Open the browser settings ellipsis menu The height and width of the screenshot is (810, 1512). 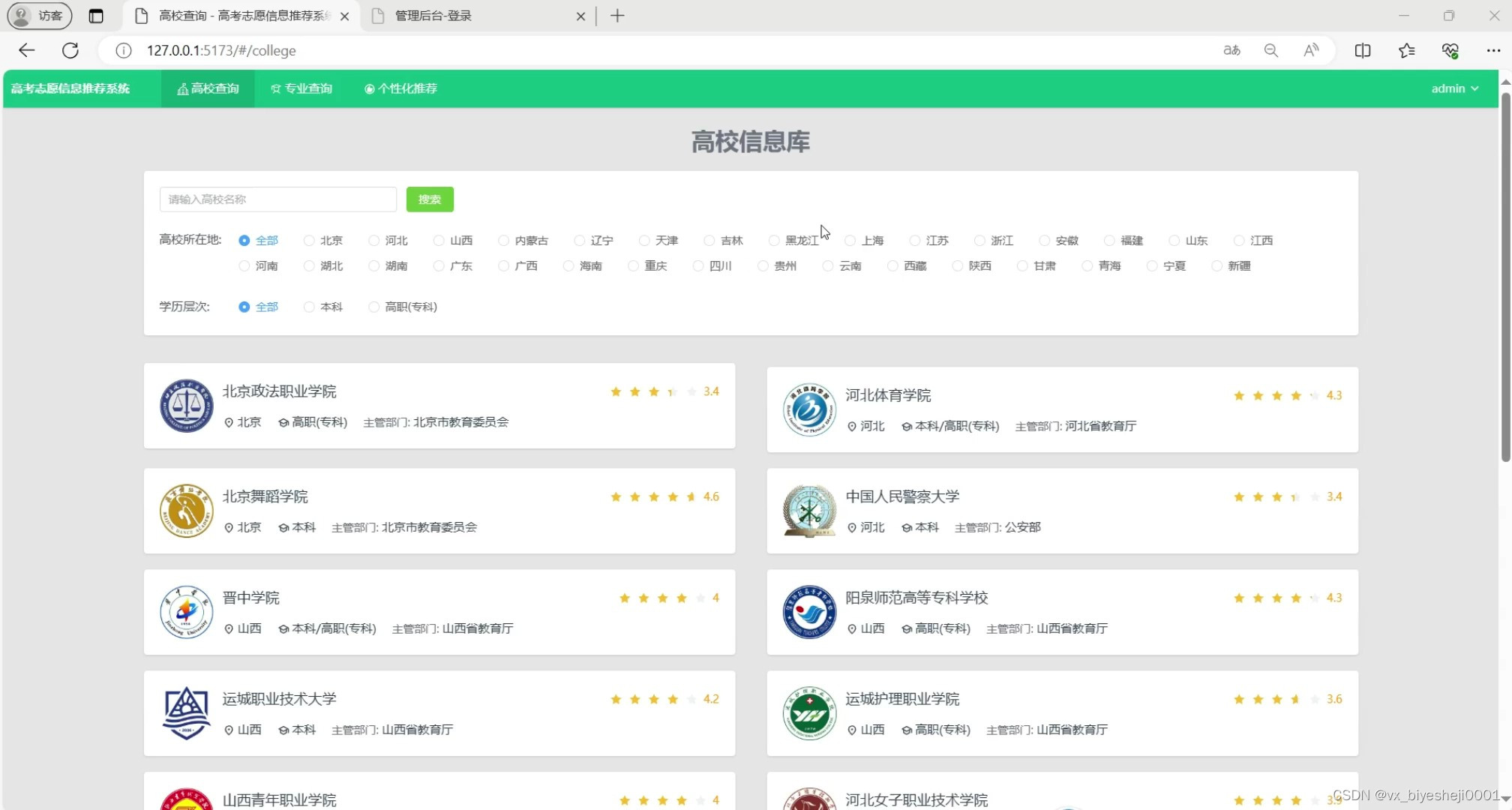(1492, 50)
